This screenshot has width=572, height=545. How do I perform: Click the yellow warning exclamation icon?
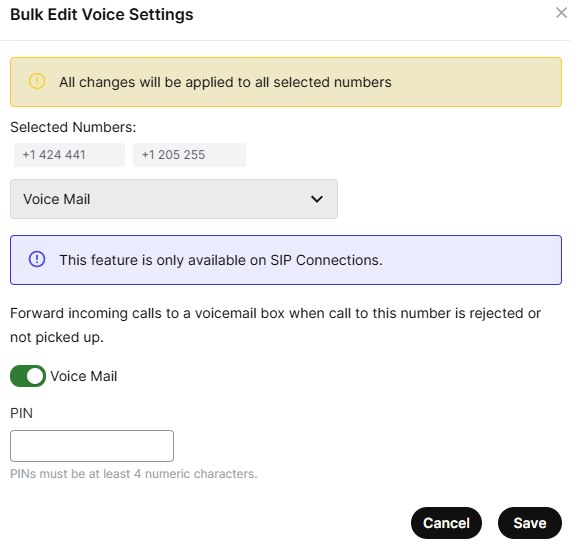(x=37, y=81)
